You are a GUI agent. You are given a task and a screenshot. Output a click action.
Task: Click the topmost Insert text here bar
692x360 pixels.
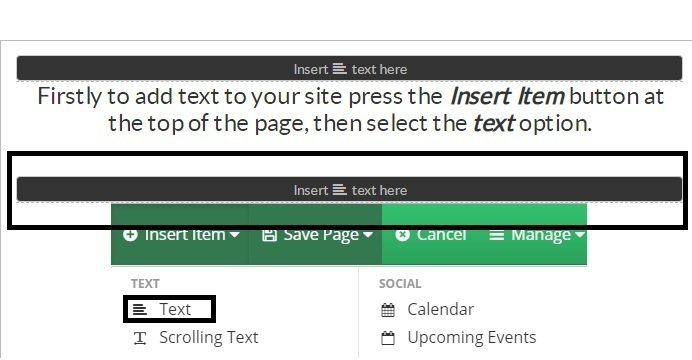tap(350, 68)
